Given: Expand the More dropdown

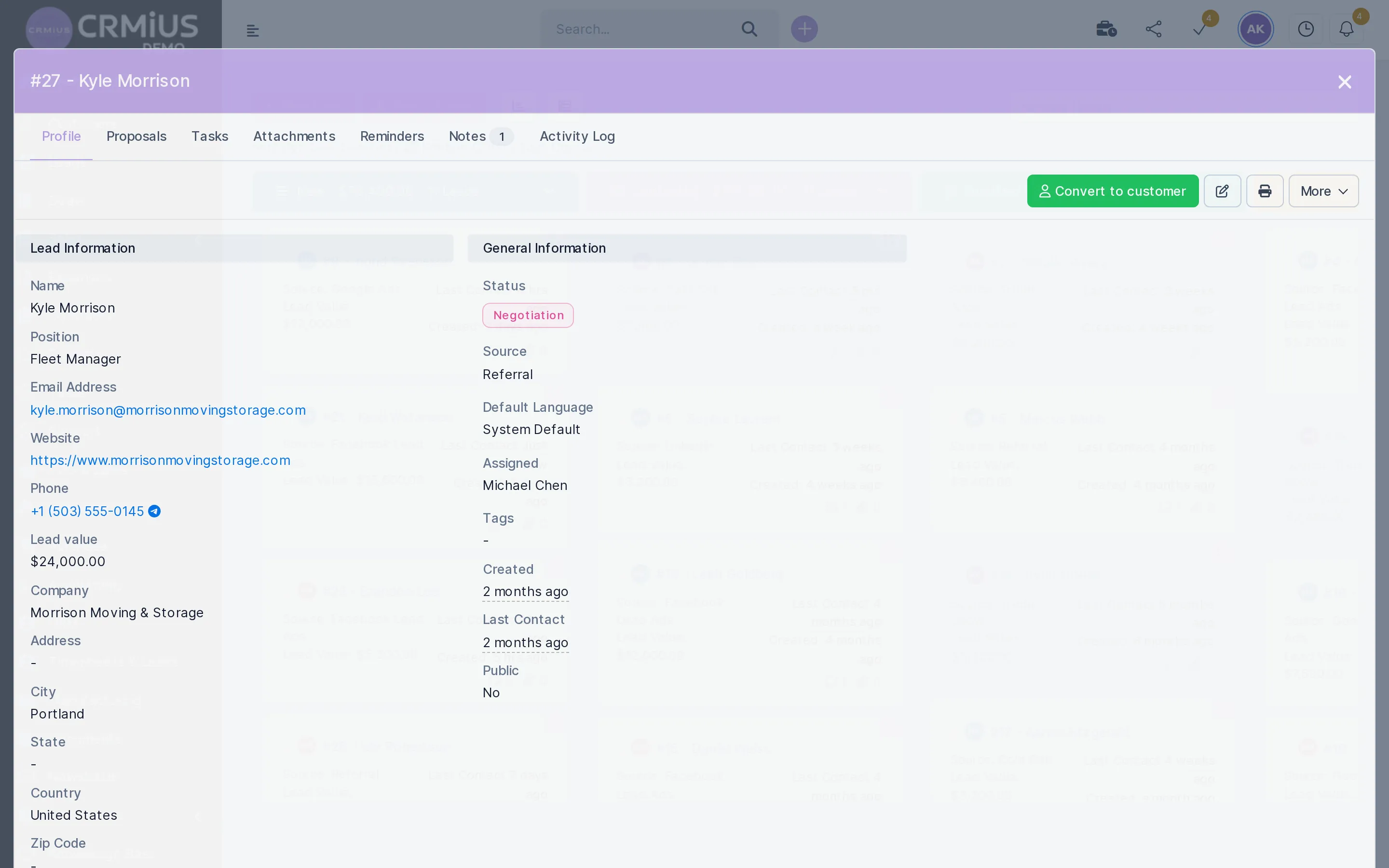Looking at the screenshot, I should click(x=1323, y=191).
